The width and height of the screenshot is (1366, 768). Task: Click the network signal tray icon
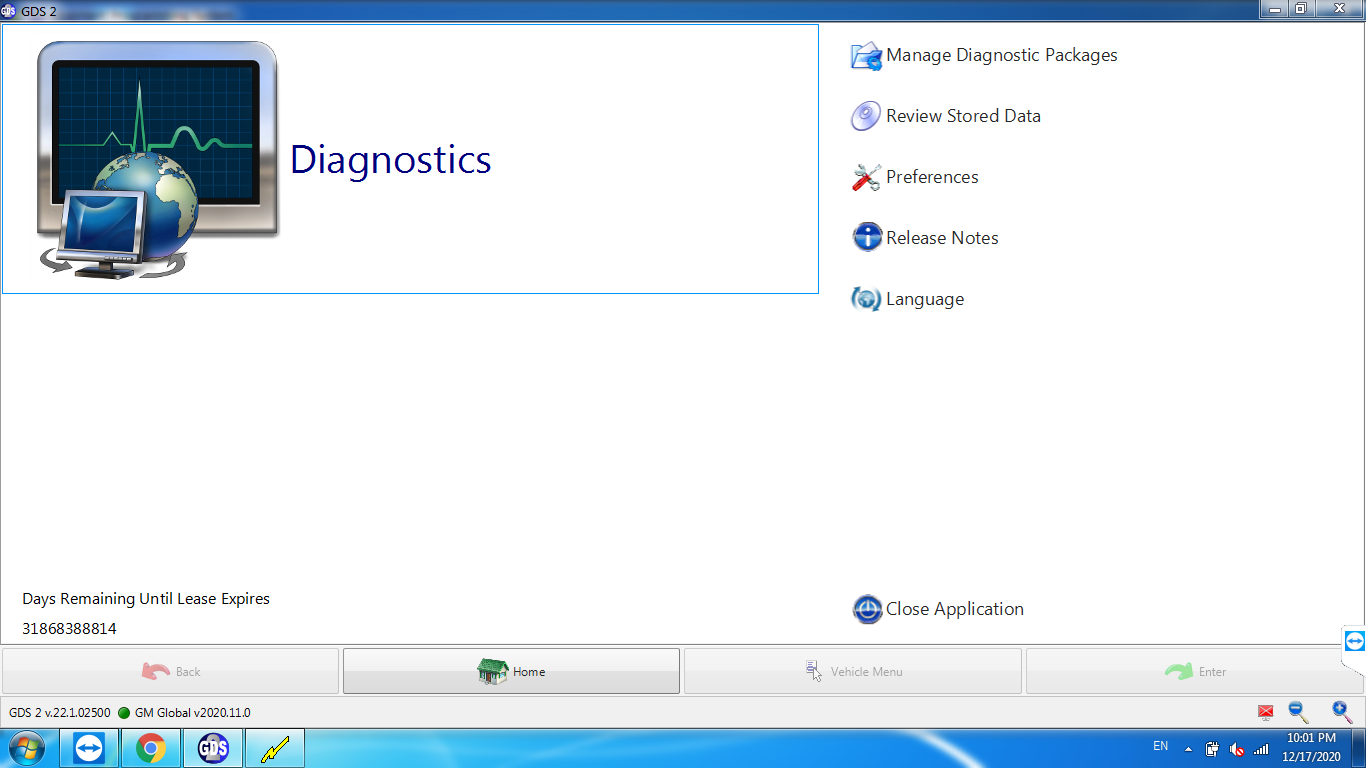tap(1261, 748)
